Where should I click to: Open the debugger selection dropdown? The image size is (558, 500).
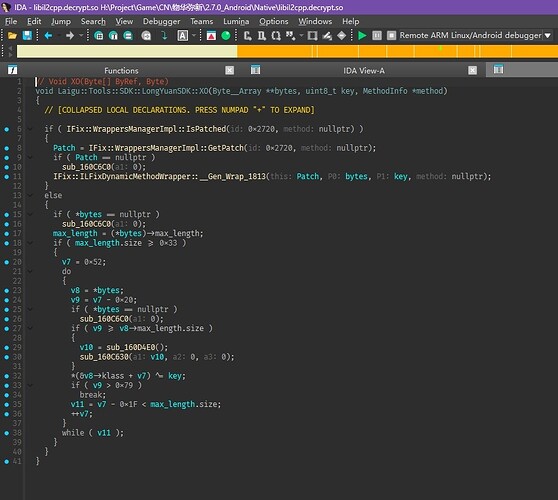(x=548, y=36)
